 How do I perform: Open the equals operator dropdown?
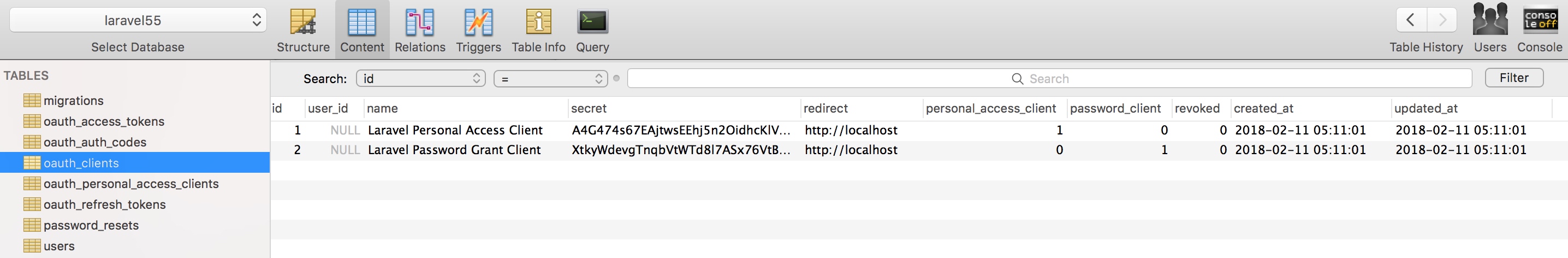(x=551, y=78)
